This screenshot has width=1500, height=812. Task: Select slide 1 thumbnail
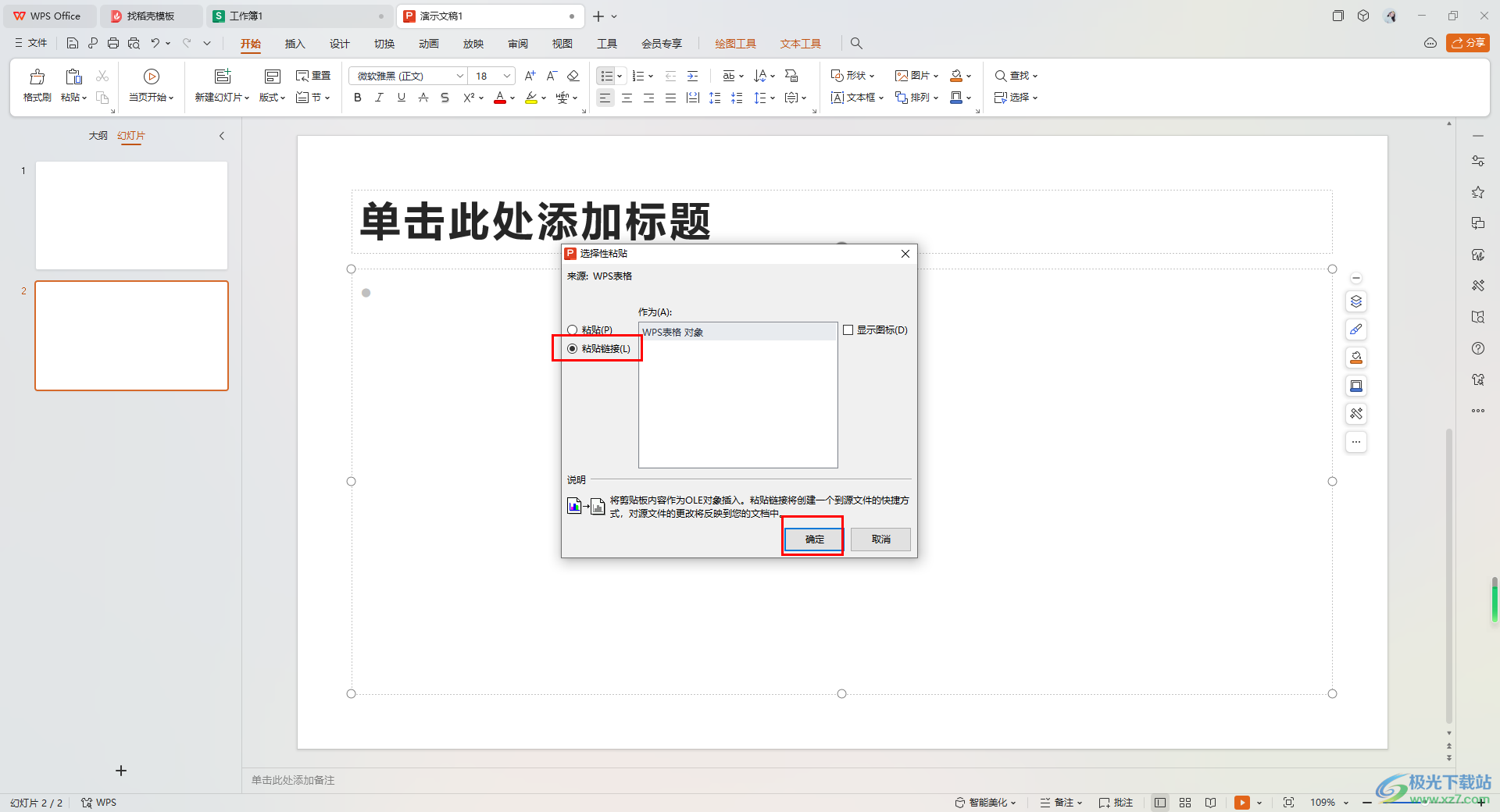[131, 215]
